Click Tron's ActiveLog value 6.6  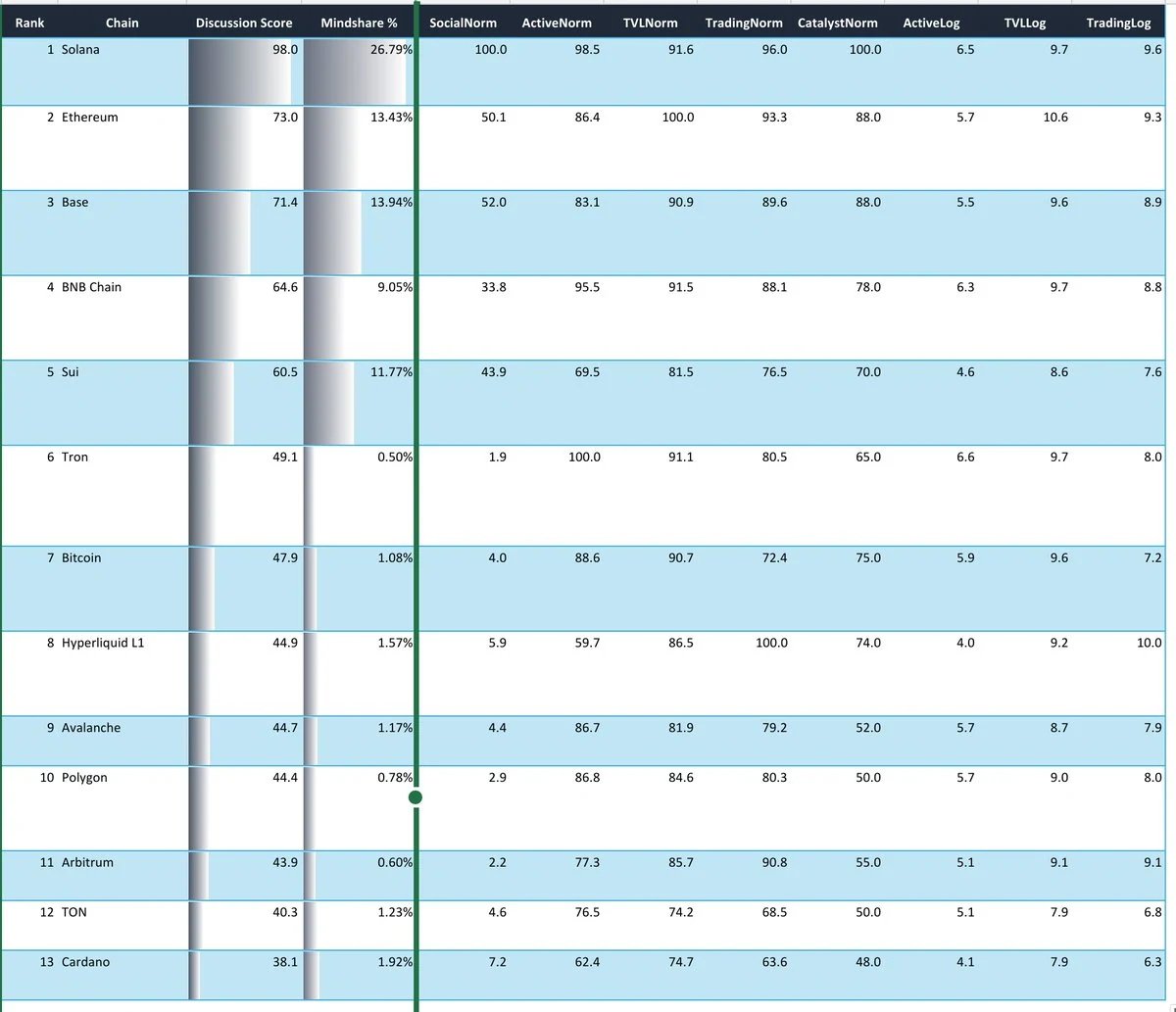965,457
